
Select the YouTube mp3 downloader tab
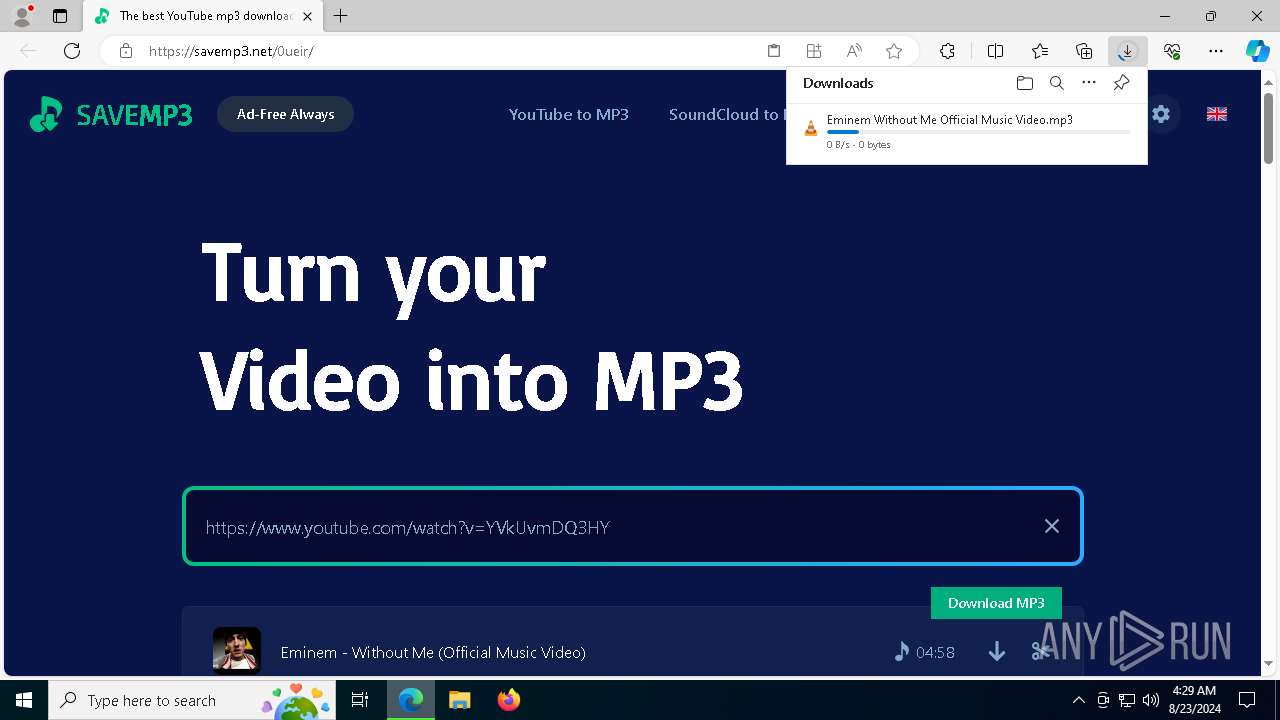pos(202,16)
